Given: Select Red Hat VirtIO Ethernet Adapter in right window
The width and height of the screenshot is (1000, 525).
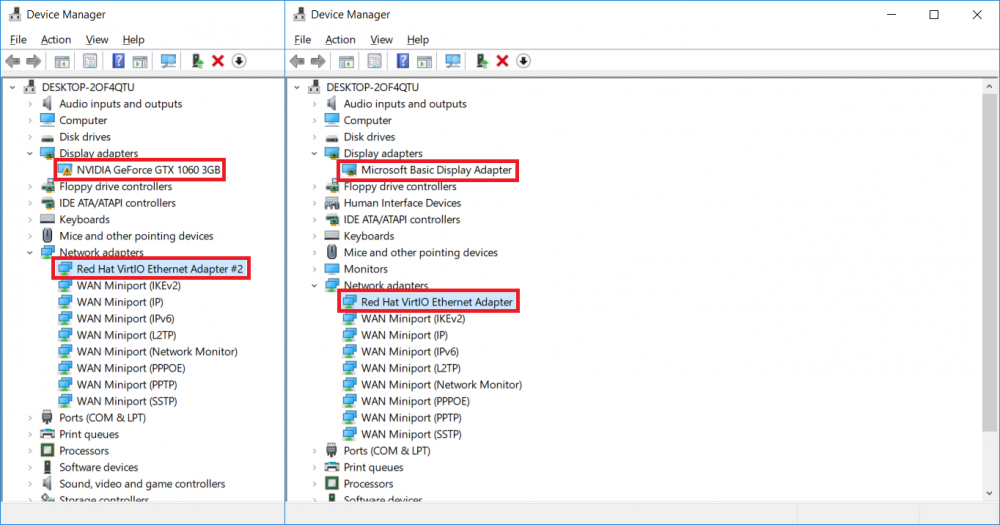Looking at the screenshot, I should pyautogui.click(x=437, y=302).
